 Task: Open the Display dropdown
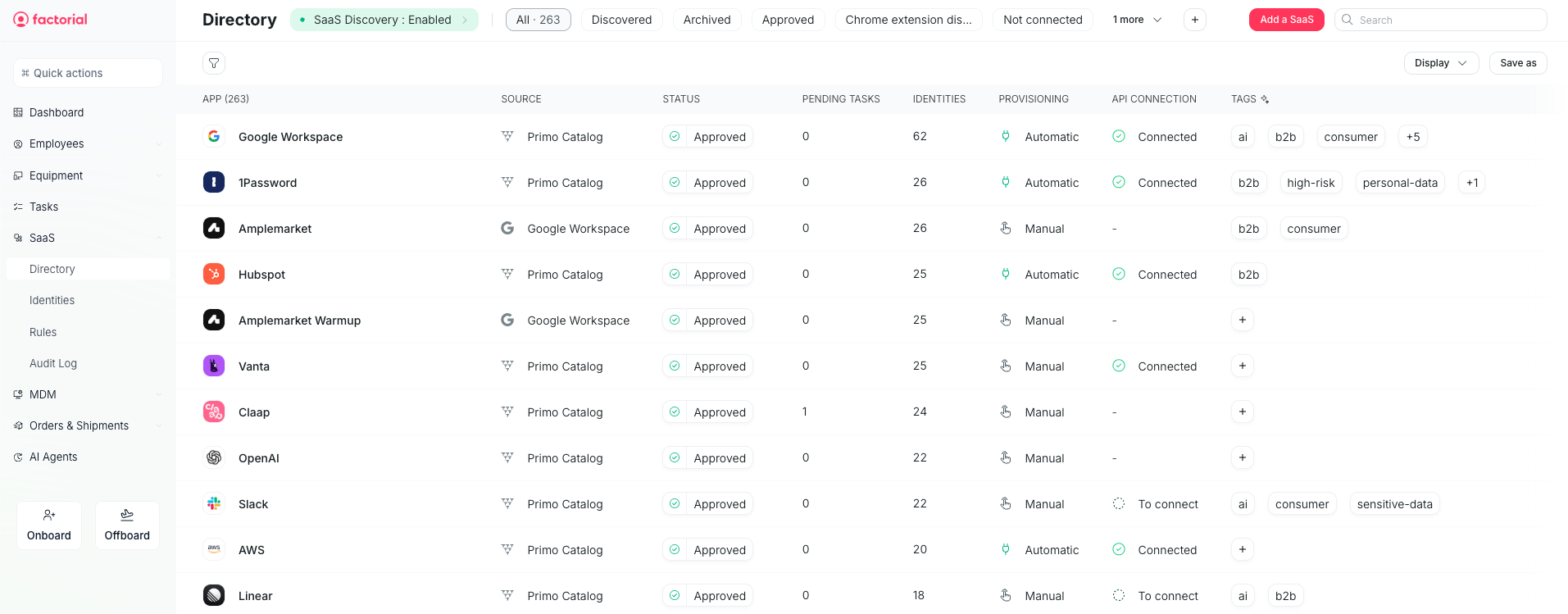tap(1440, 63)
